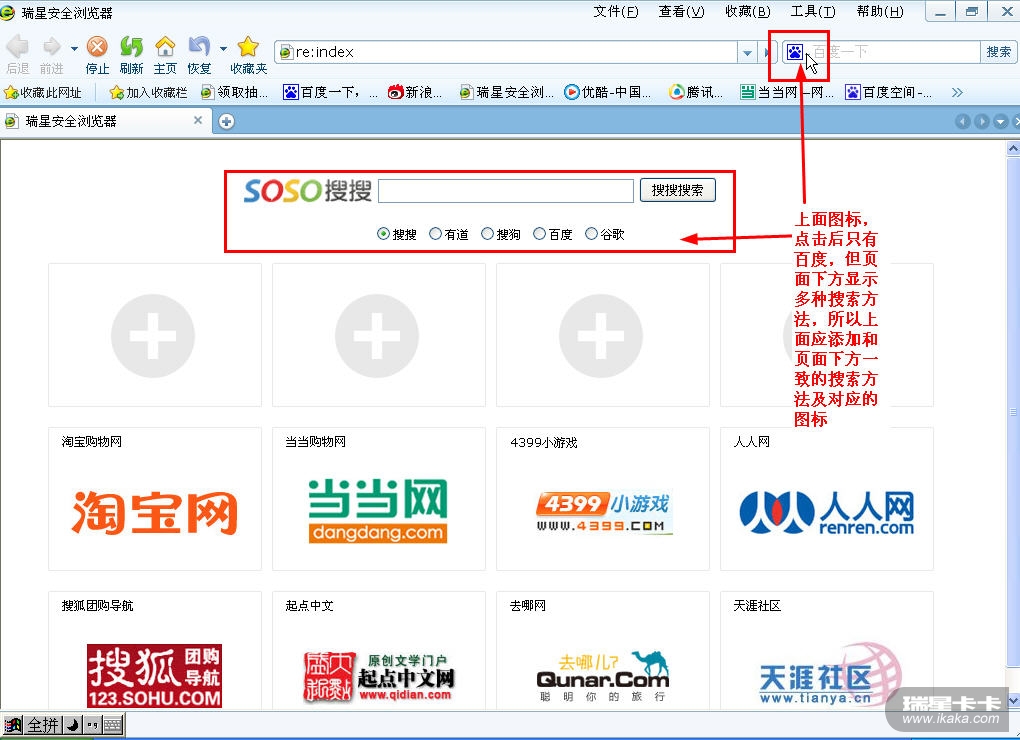
Task: Toggle the IME half/full moon icon
Action: [72, 724]
